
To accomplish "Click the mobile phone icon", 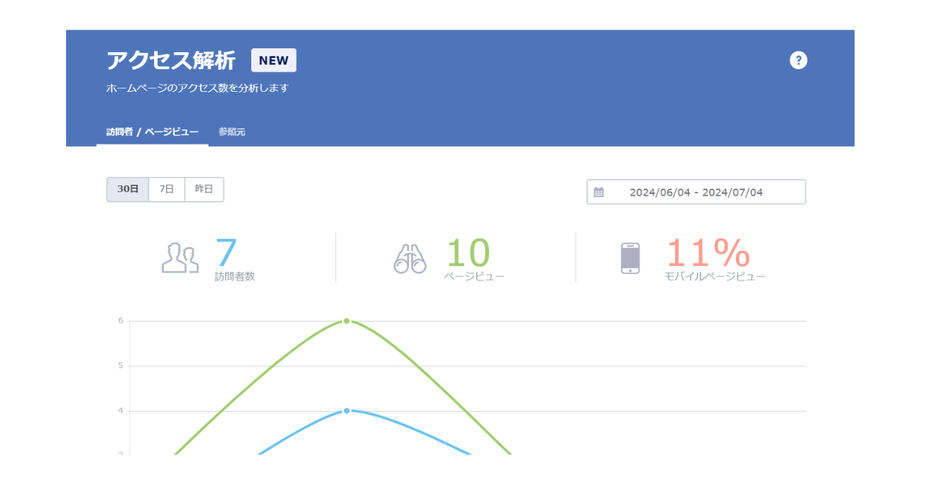I will 630,258.
